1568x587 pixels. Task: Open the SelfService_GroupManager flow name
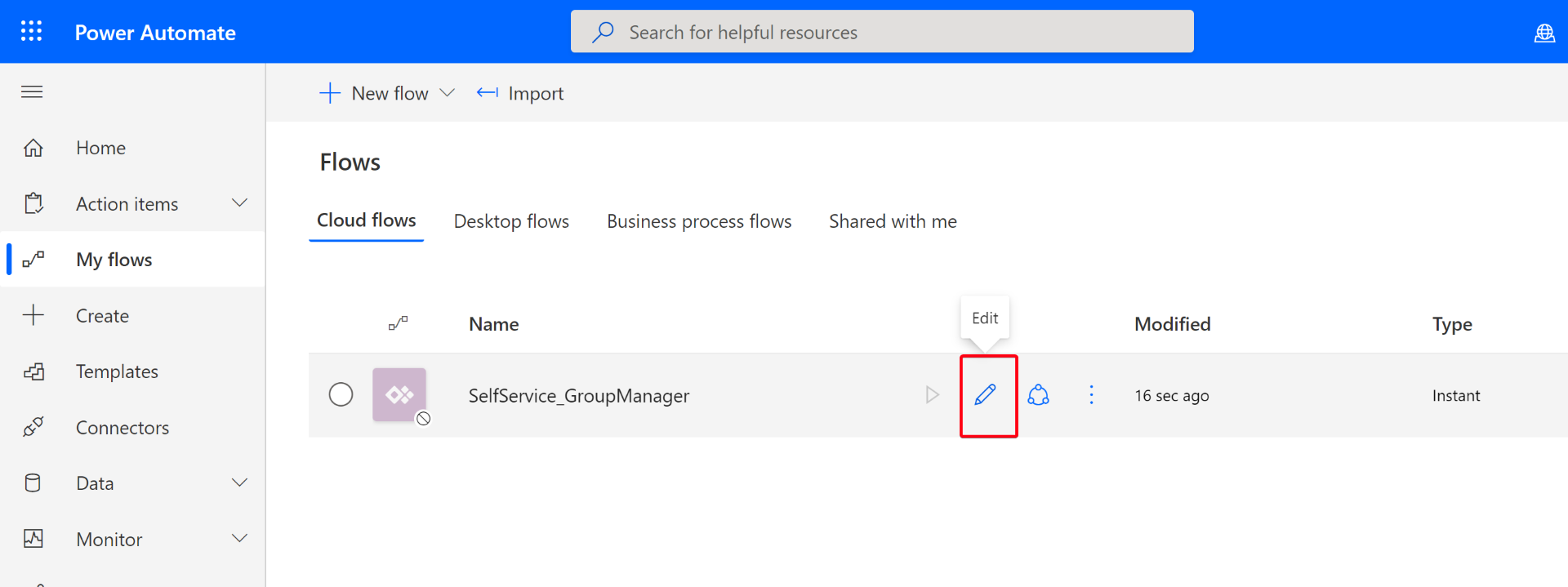[579, 396]
